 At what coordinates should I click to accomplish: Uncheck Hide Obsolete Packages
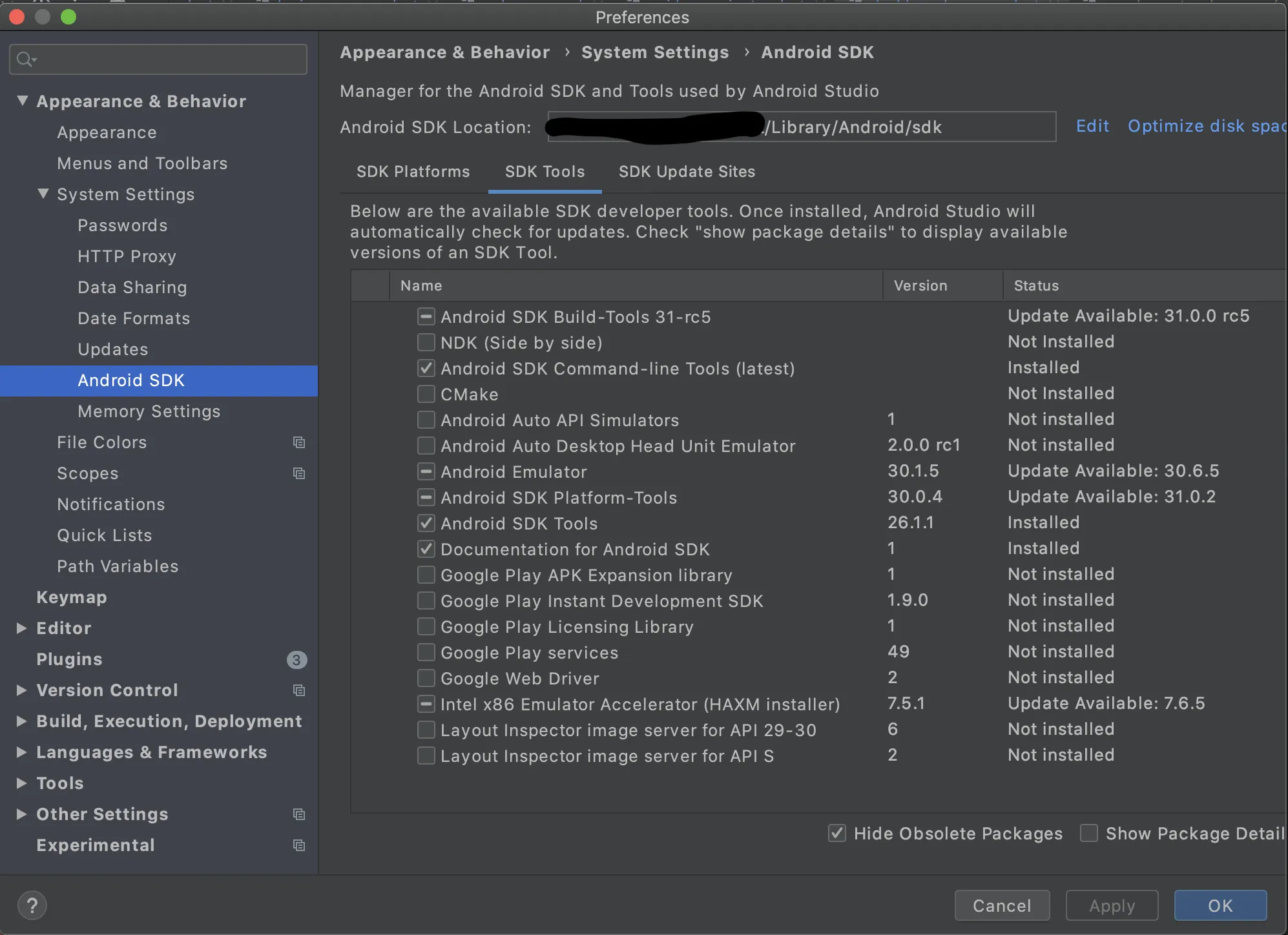tap(837, 833)
